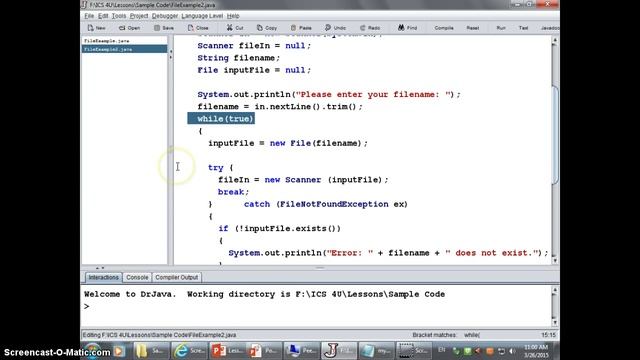This screenshot has width=640, height=360.
Task: Open the screen recorder taskbar button
Action: coord(413,351)
